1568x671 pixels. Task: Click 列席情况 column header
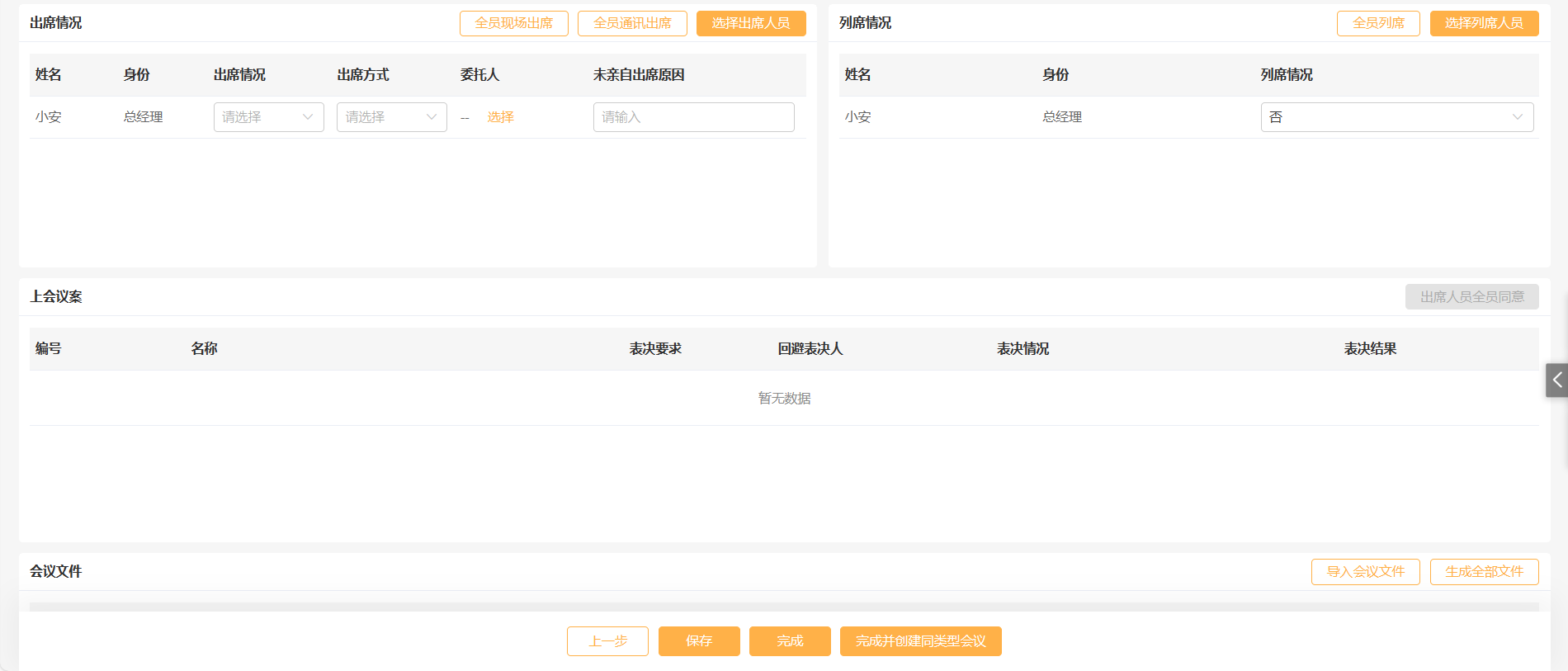[1287, 75]
